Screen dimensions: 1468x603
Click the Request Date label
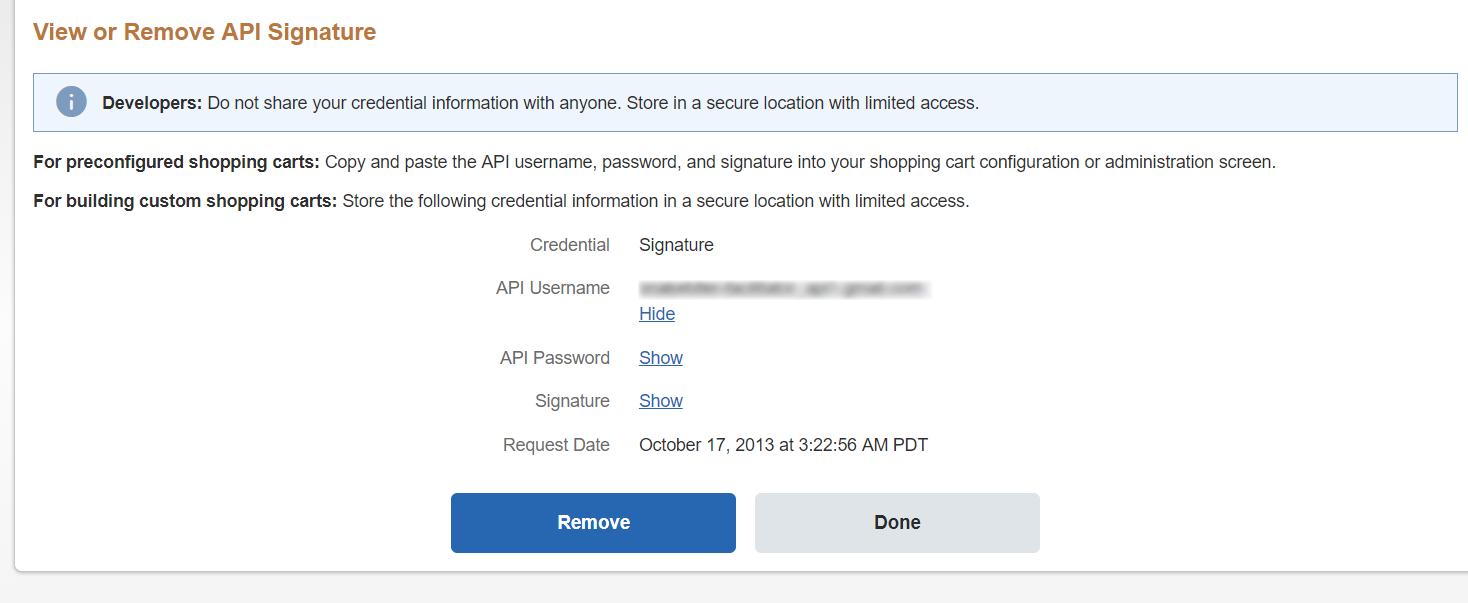pos(556,445)
